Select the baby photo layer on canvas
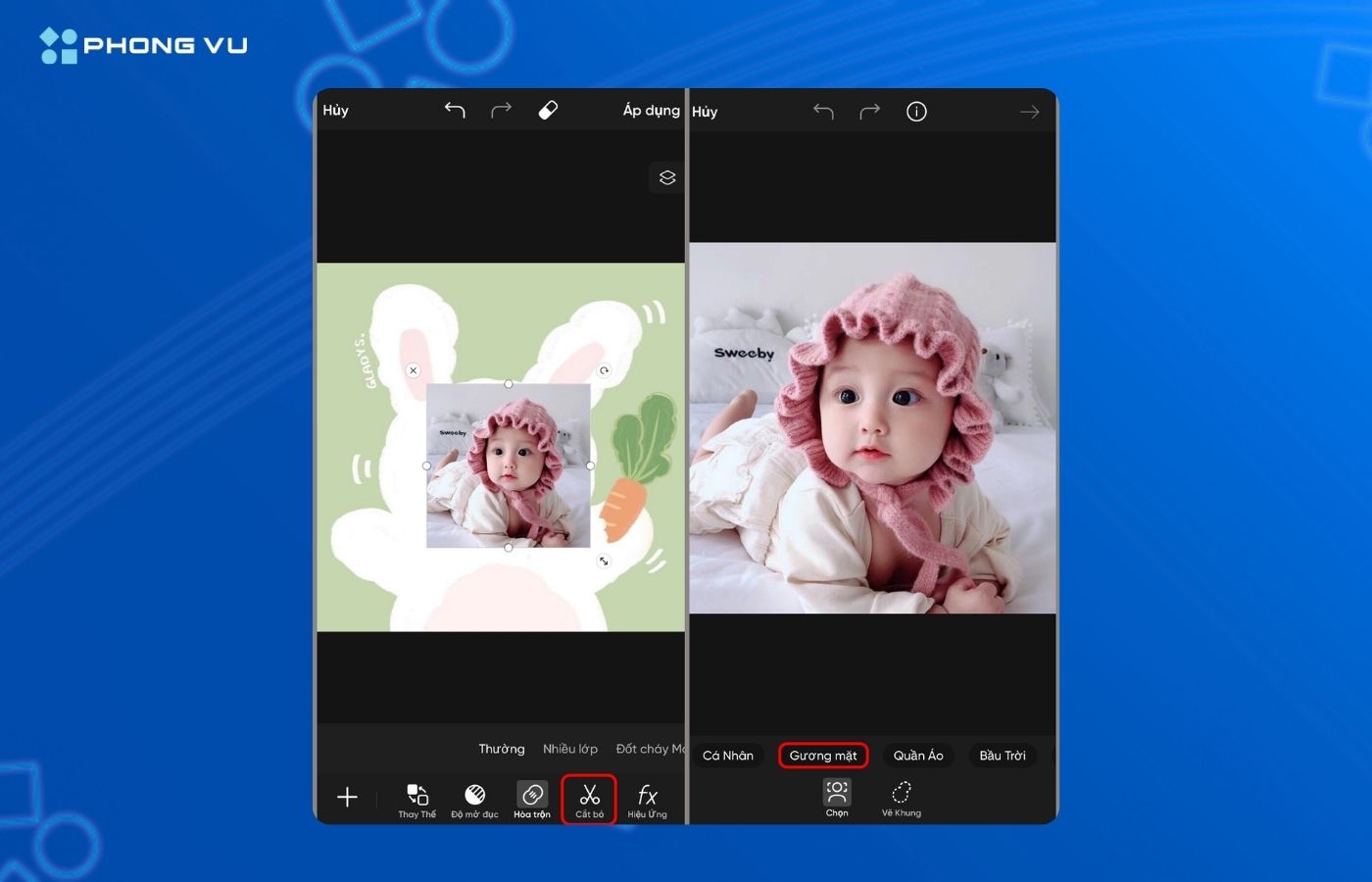The width and height of the screenshot is (1372, 882). coord(509,465)
